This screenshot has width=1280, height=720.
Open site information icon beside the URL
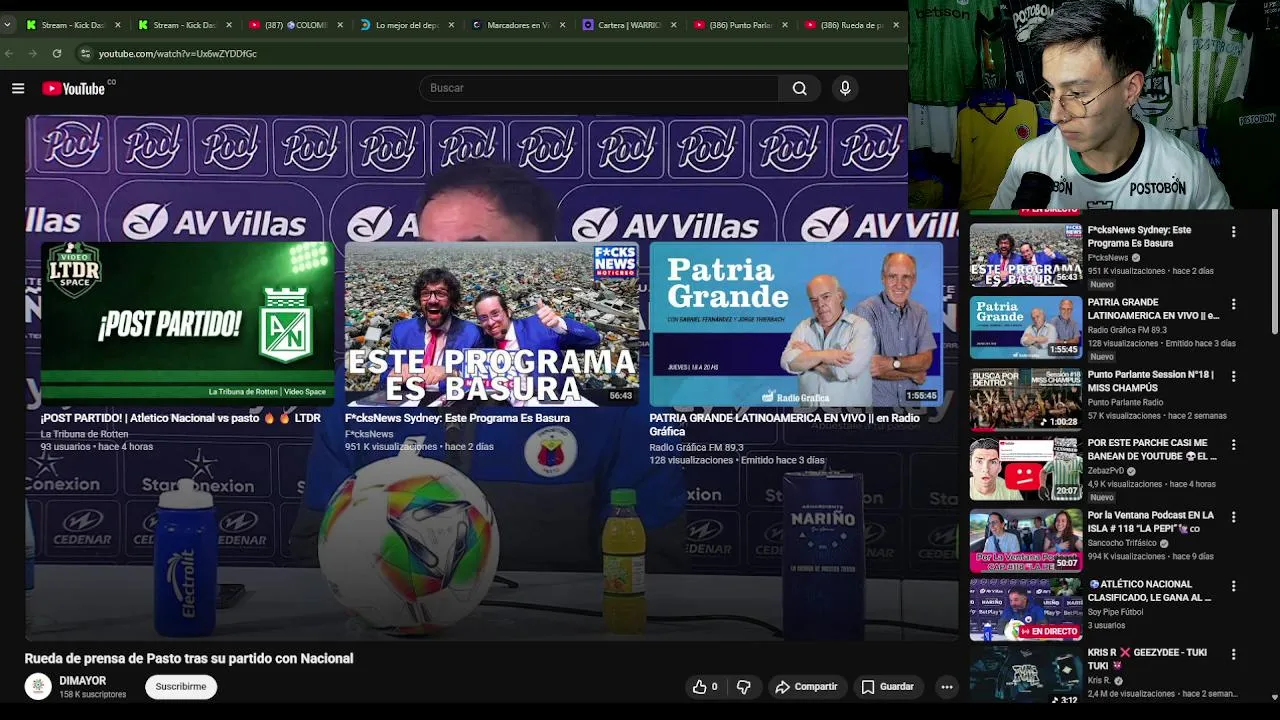85,53
